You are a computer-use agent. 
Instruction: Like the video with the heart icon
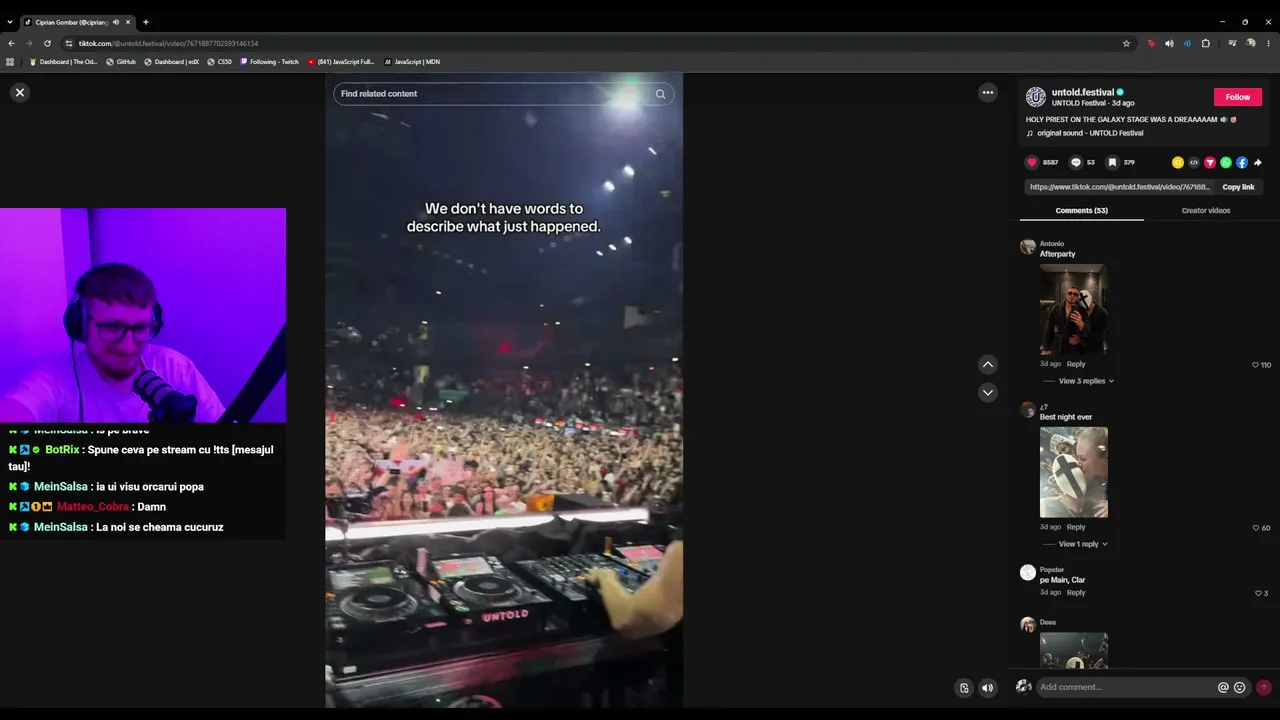[1032, 162]
